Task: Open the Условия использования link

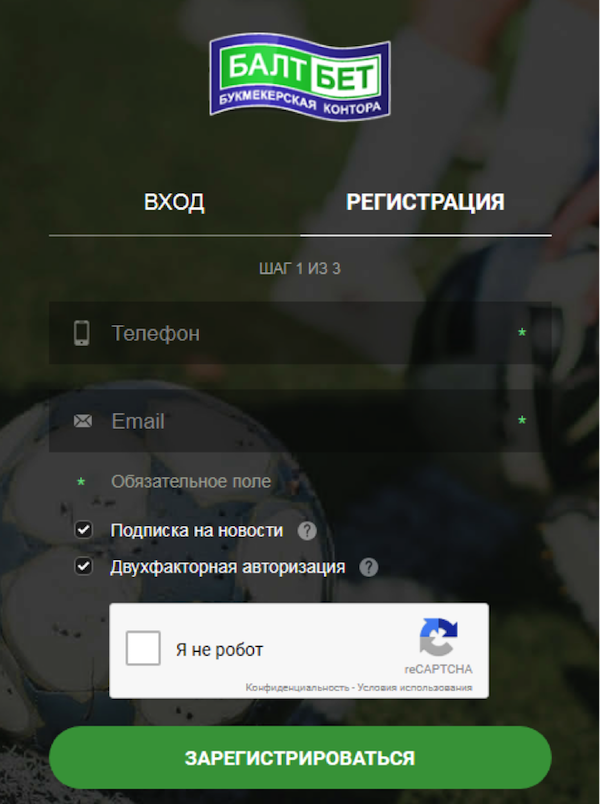Action: click(x=414, y=688)
